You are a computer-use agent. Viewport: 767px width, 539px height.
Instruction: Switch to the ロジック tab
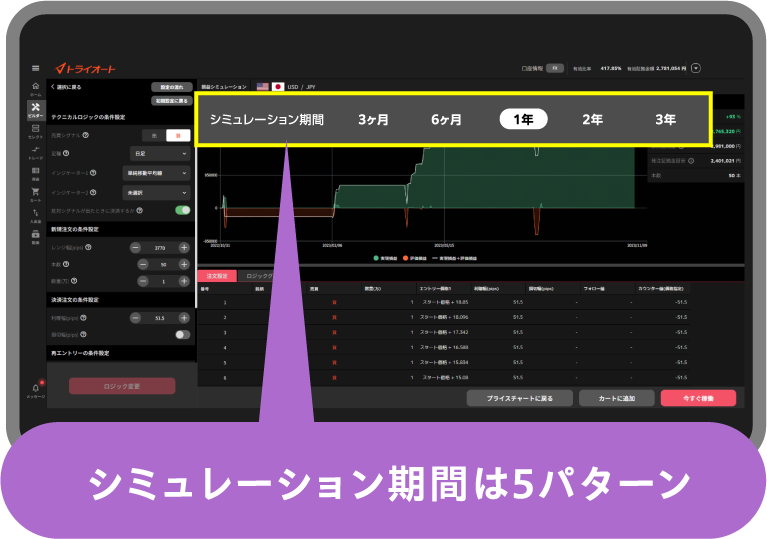[x=258, y=276]
